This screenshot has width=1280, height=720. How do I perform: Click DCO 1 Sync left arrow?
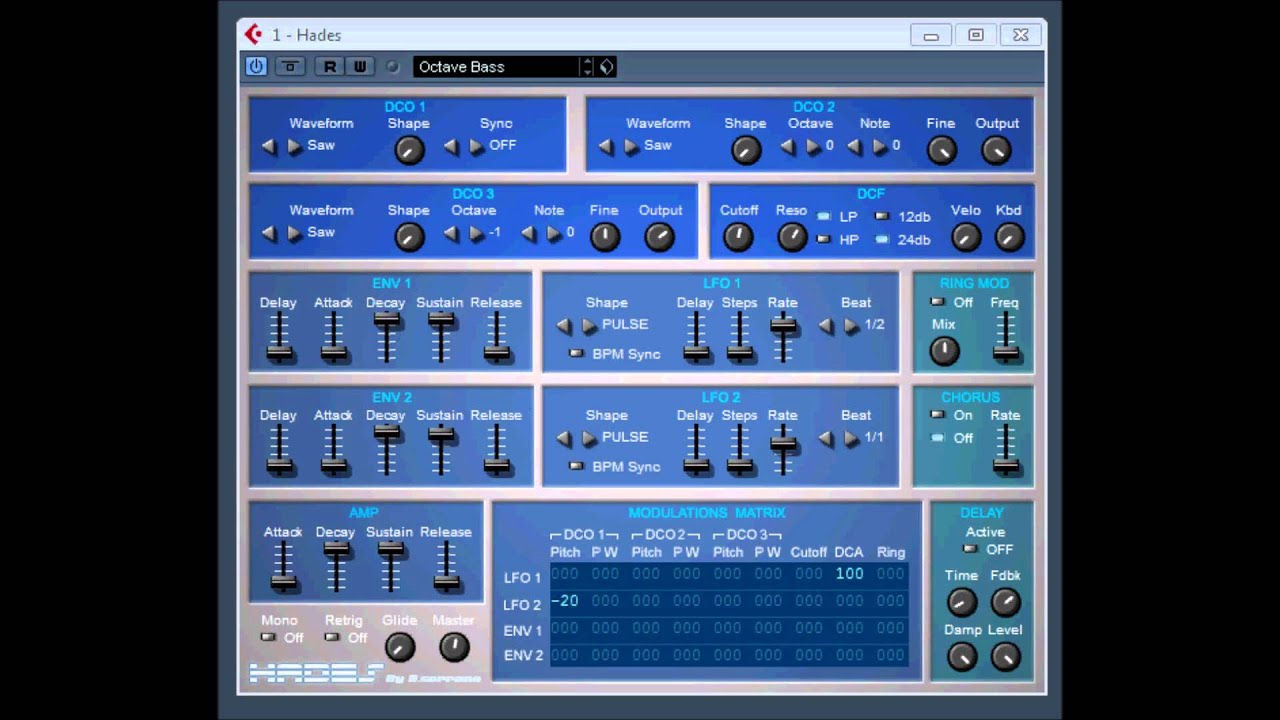[451, 146]
